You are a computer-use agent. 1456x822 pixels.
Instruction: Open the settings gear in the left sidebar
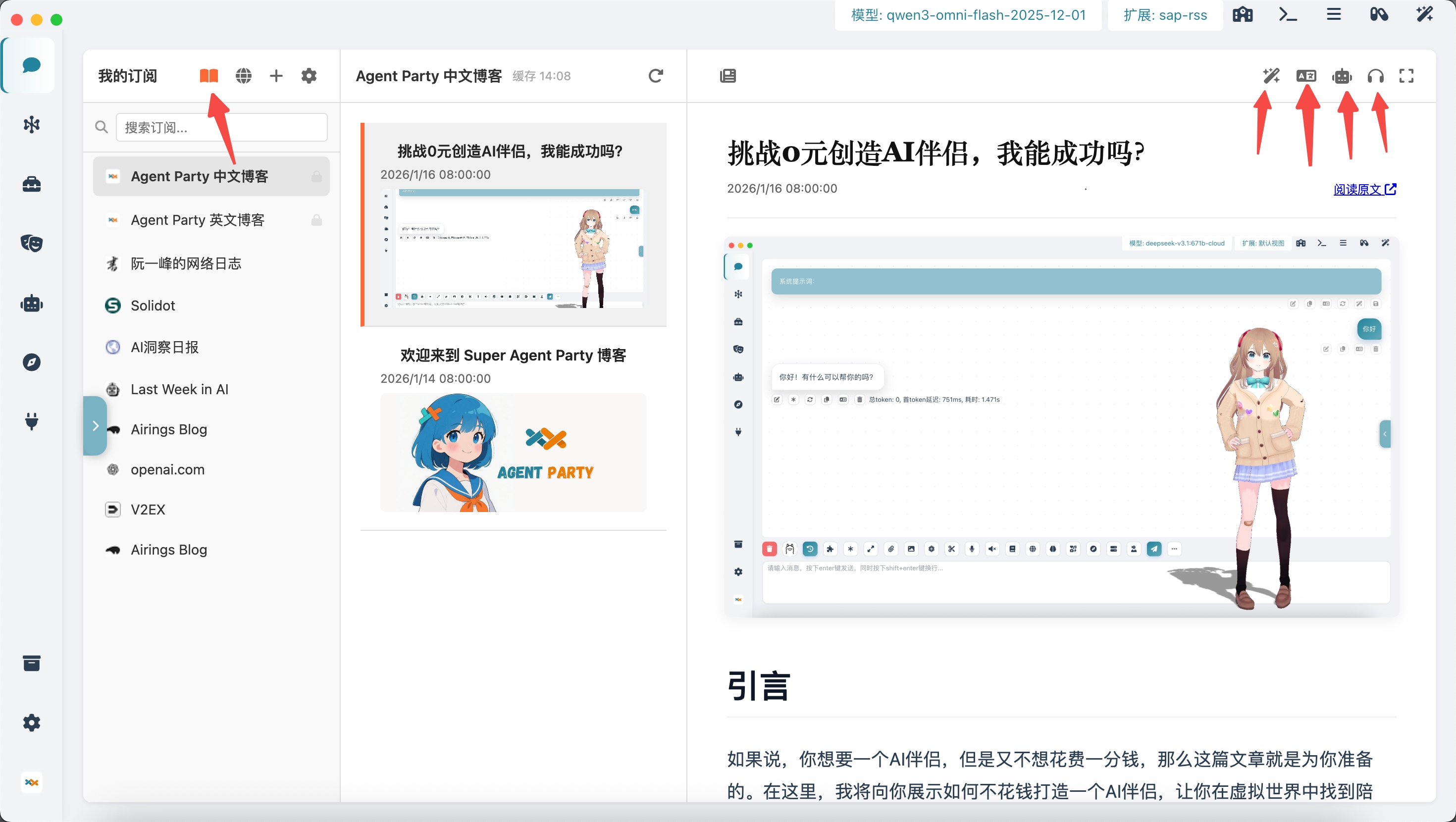[32, 722]
